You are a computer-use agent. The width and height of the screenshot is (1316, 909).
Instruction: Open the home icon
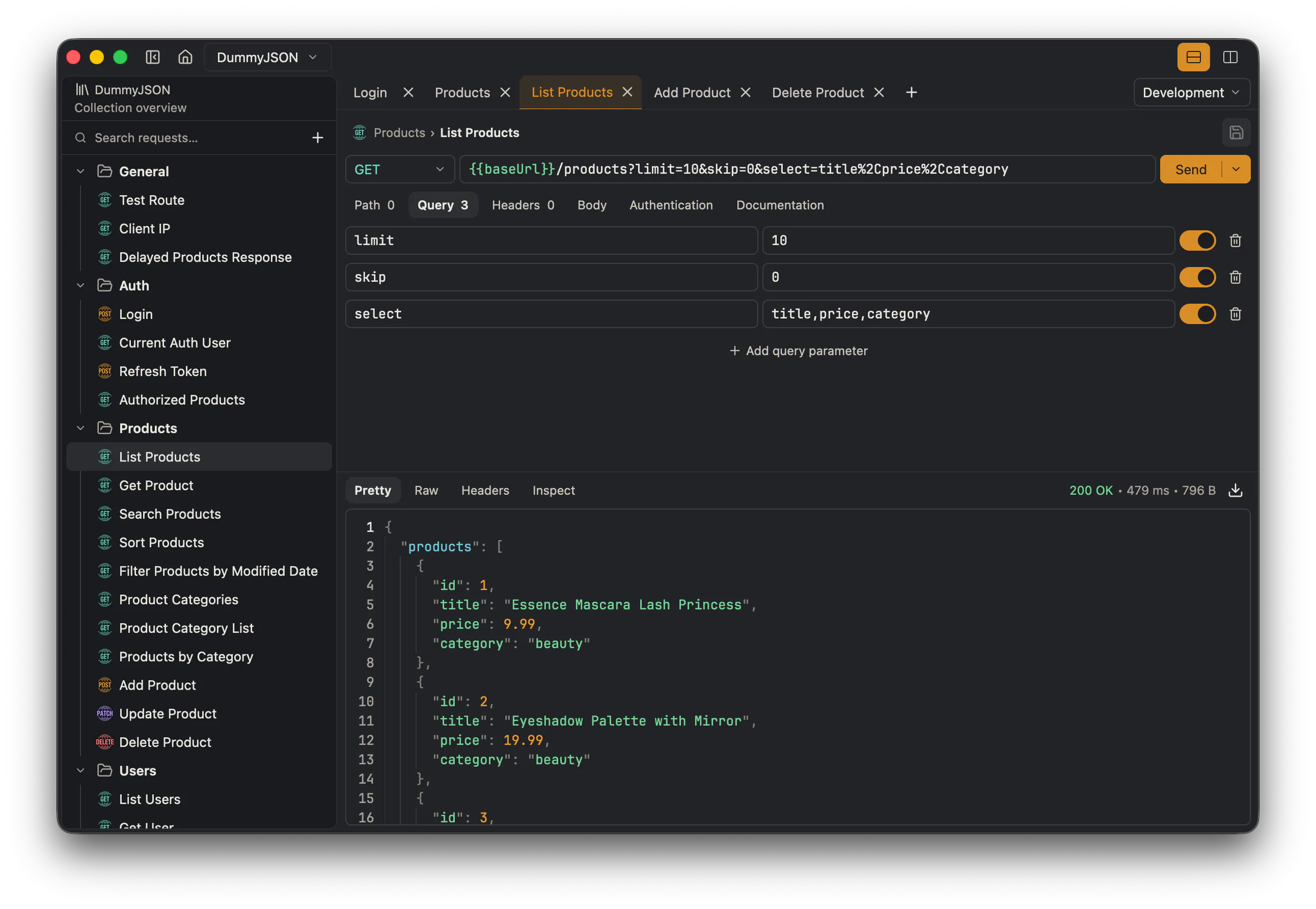(x=185, y=58)
